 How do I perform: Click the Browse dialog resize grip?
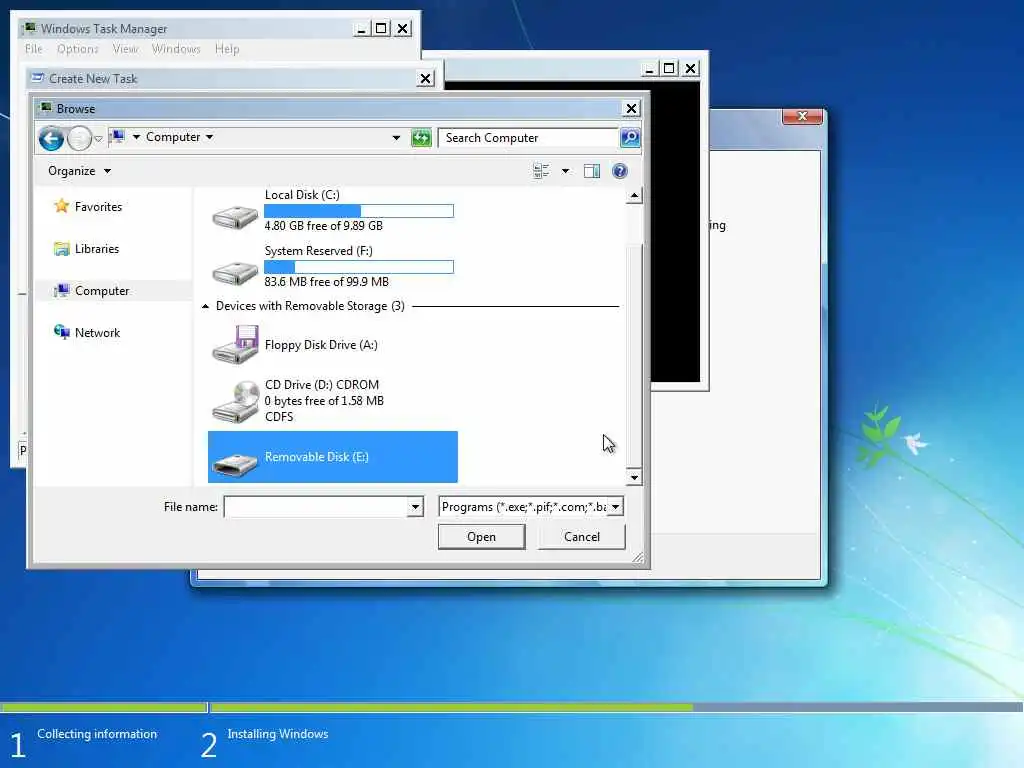(x=638, y=557)
